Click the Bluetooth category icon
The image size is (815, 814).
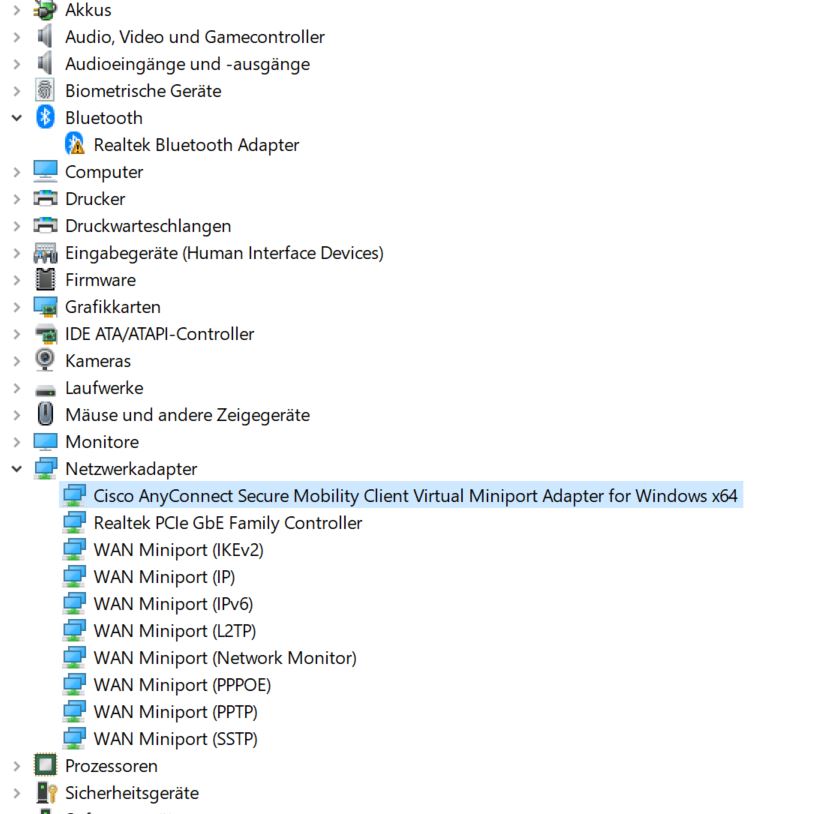click(45, 117)
